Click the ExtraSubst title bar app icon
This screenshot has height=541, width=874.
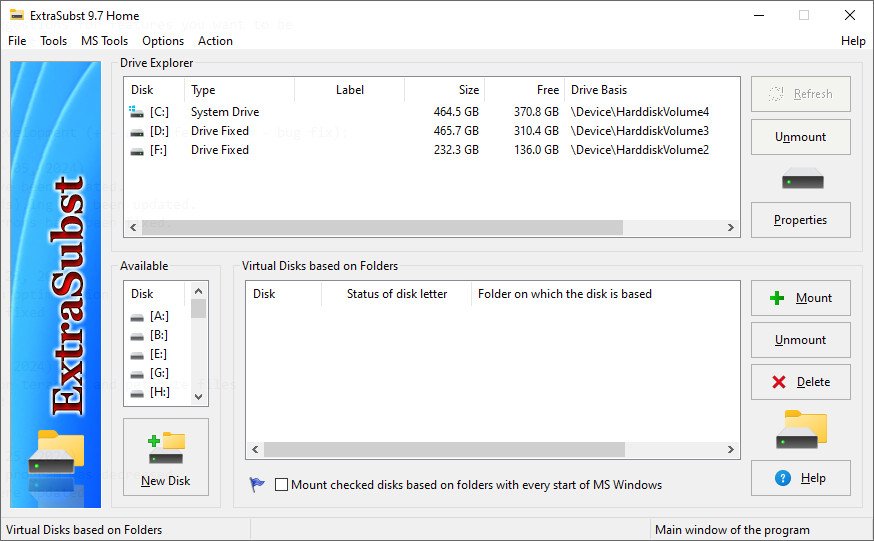click(x=17, y=15)
